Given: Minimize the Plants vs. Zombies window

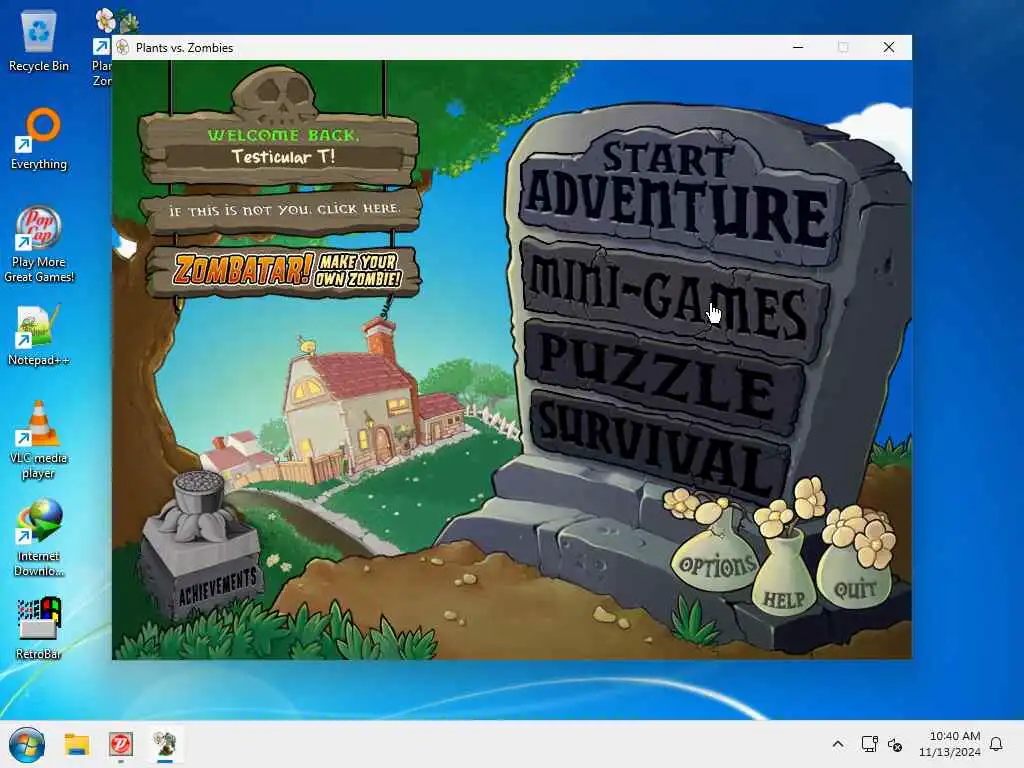Looking at the screenshot, I should pyautogui.click(x=798, y=47).
